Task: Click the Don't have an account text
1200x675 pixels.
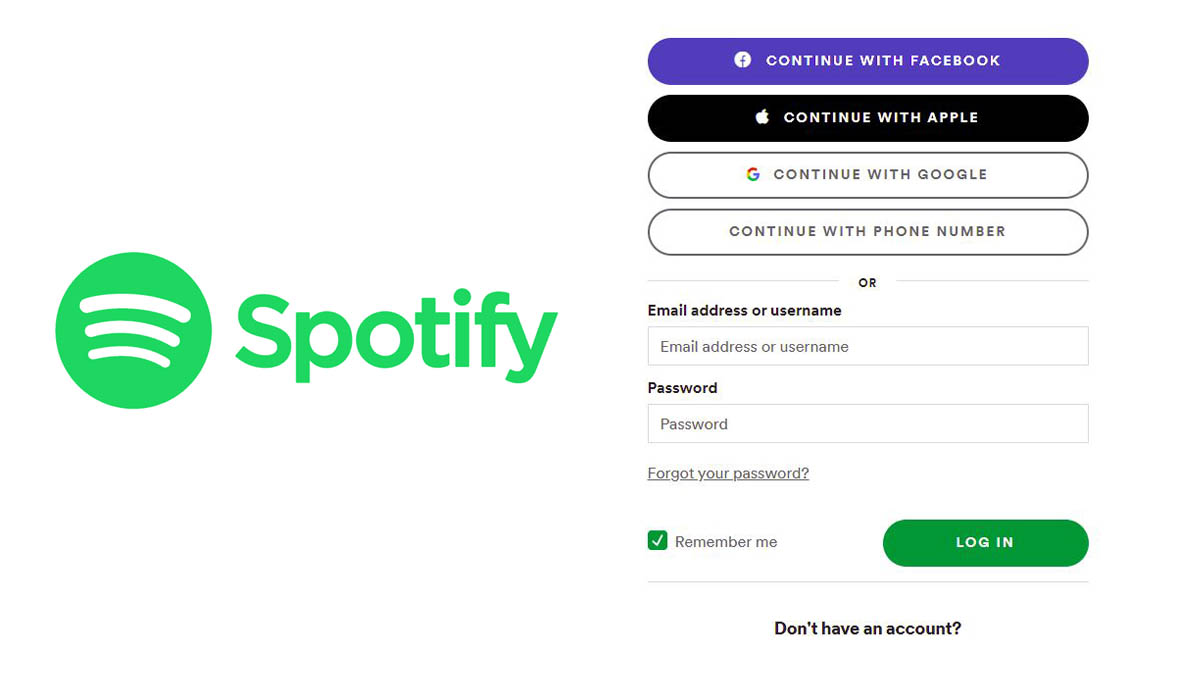Action: click(868, 628)
